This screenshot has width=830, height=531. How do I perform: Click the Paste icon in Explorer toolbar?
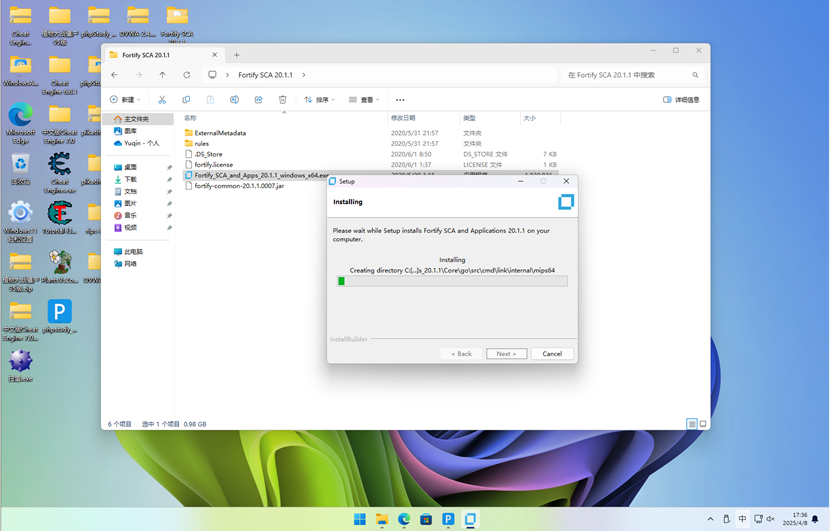pos(210,100)
